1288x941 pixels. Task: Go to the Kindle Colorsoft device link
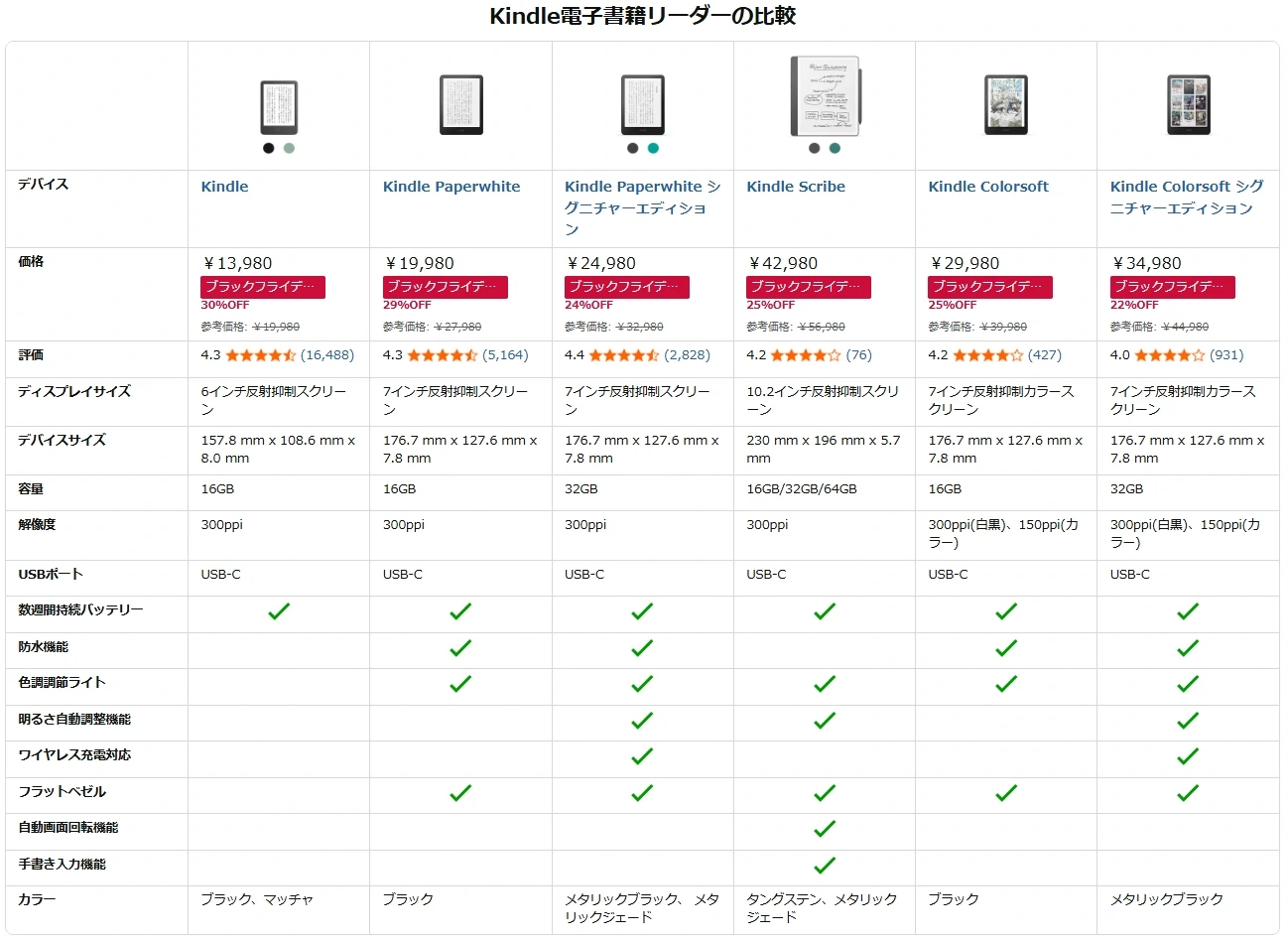(x=988, y=187)
